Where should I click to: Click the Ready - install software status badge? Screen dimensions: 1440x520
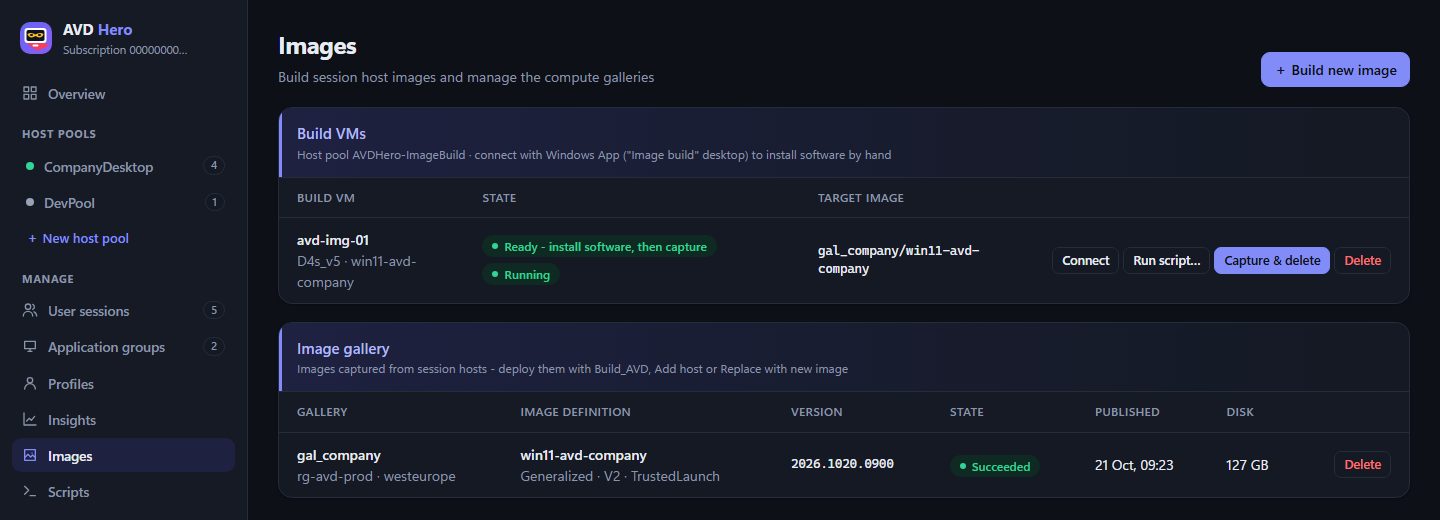click(599, 246)
